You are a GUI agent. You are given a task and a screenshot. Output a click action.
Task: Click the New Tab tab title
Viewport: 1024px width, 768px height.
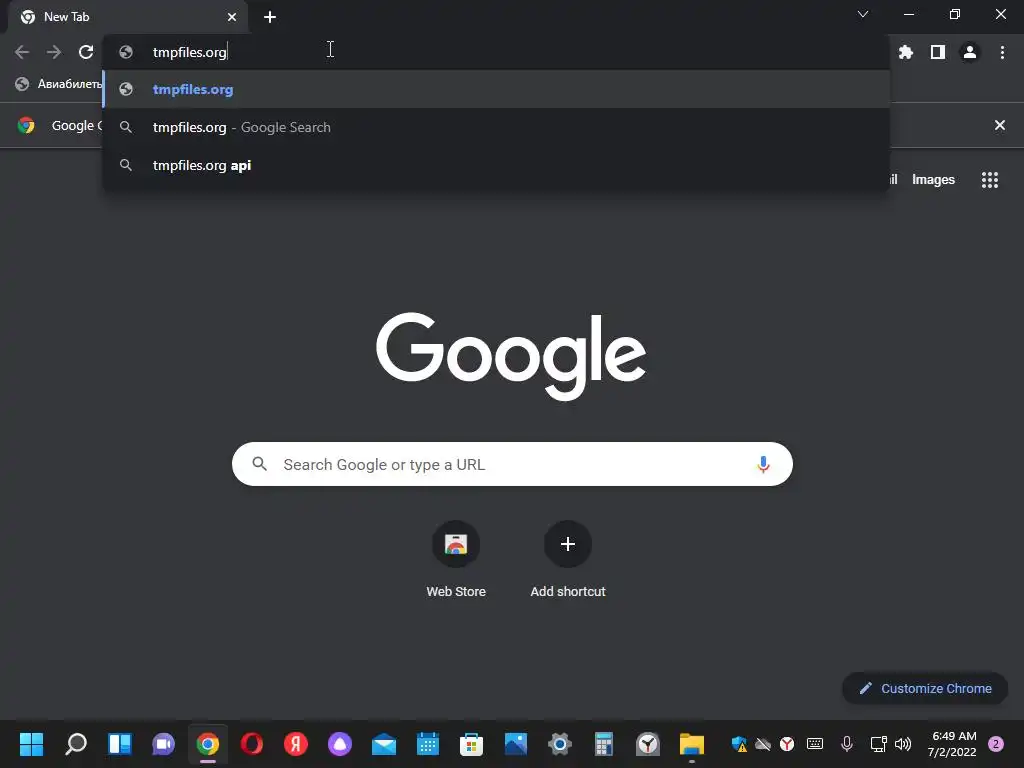(66, 17)
